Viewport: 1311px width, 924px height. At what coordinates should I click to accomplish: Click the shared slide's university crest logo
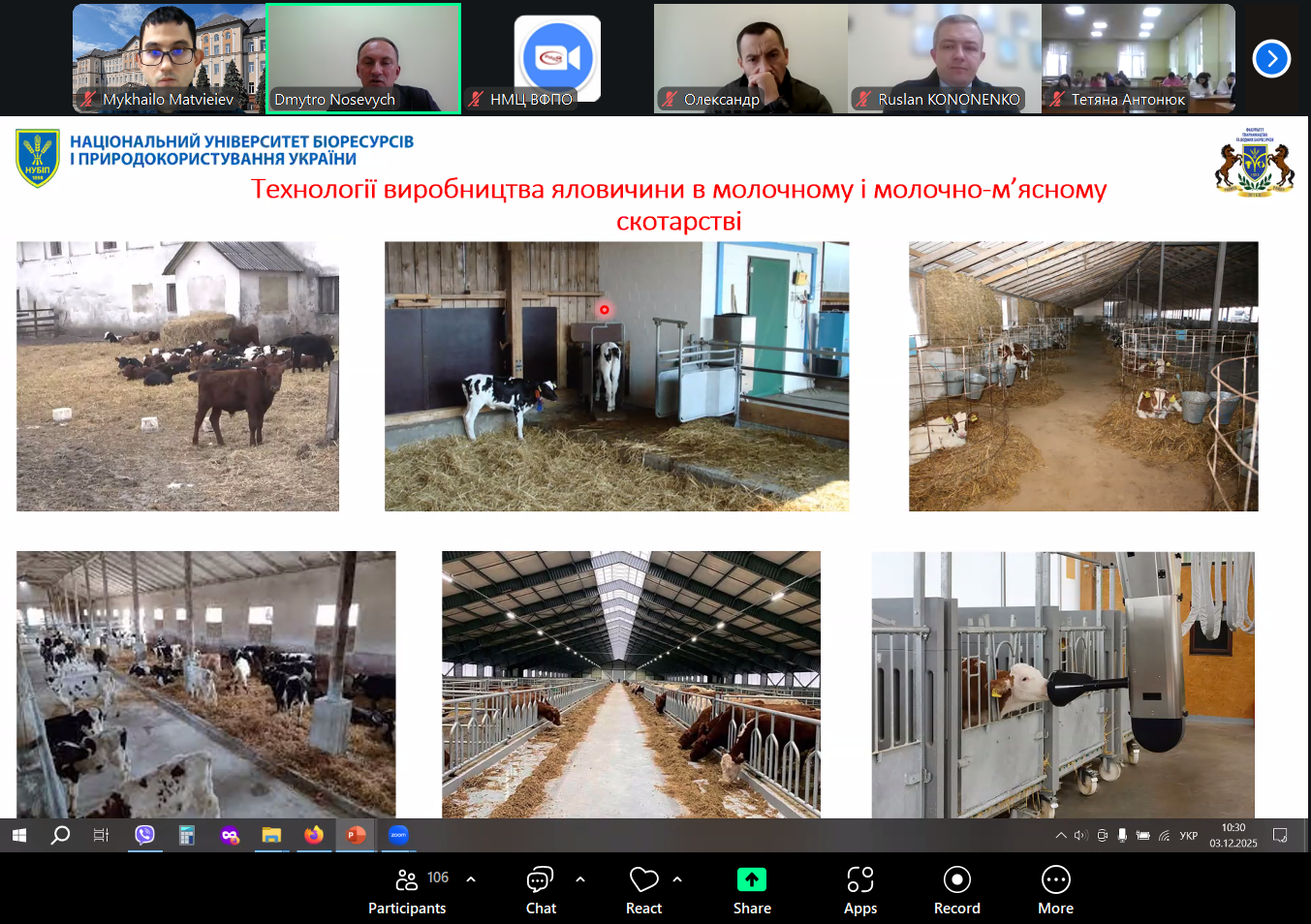(x=38, y=157)
